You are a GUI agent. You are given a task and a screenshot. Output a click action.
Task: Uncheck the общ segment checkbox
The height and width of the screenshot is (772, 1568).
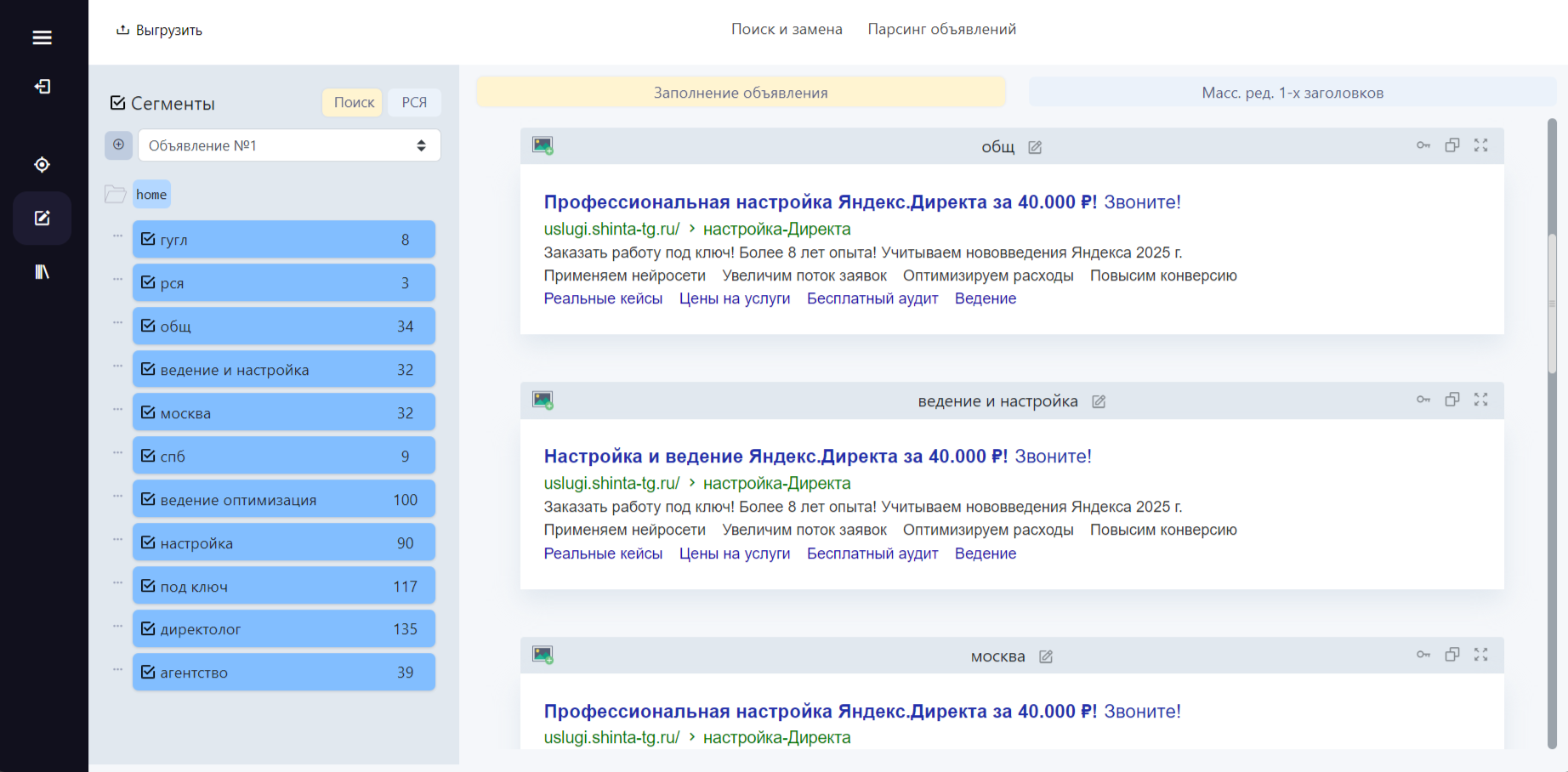click(x=148, y=326)
